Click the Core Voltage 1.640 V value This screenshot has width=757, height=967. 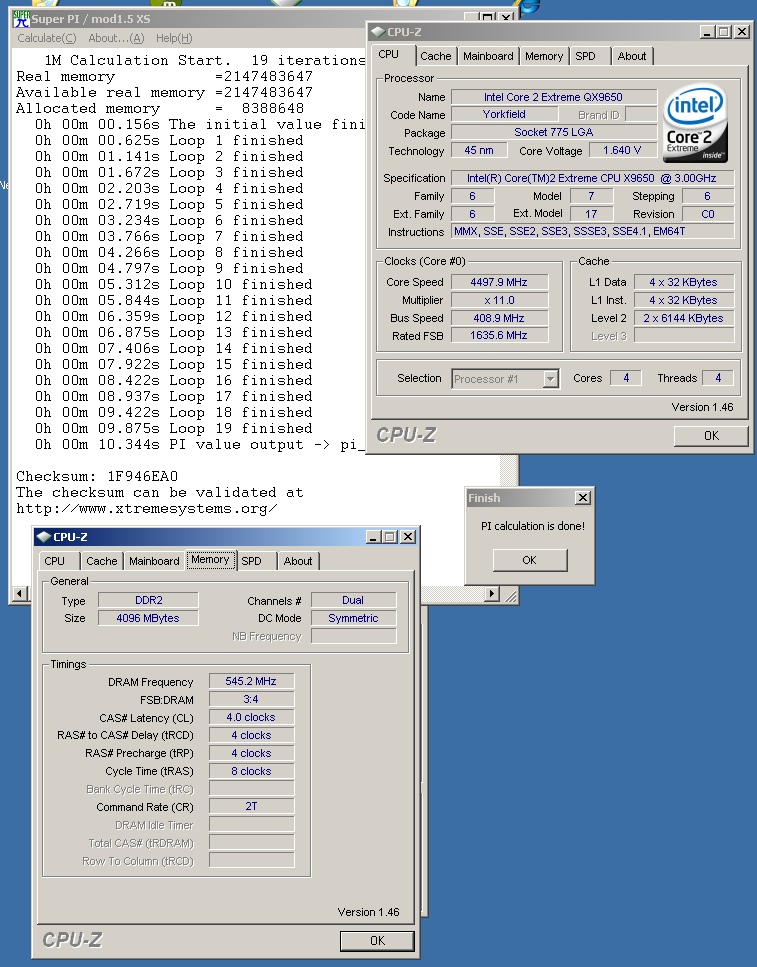[x=622, y=150]
